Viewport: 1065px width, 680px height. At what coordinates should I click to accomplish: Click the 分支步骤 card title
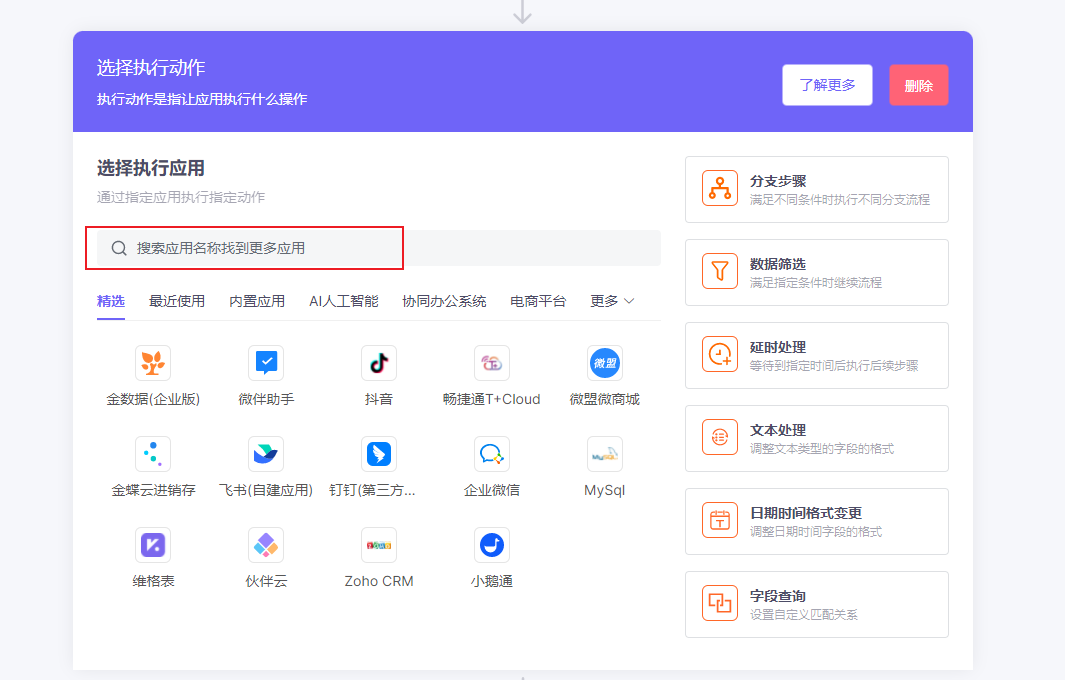point(778,181)
